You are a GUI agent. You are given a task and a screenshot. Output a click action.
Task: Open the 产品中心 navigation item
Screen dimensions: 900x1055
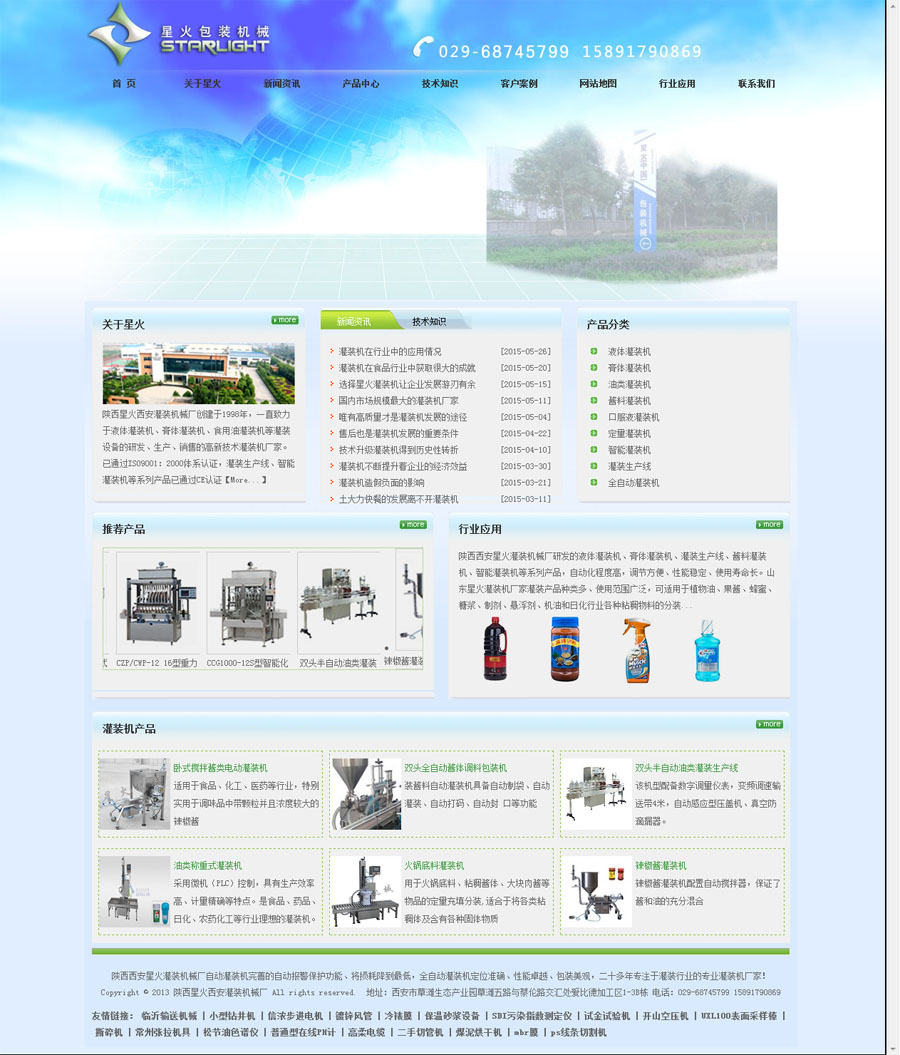[x=360, y=84]
